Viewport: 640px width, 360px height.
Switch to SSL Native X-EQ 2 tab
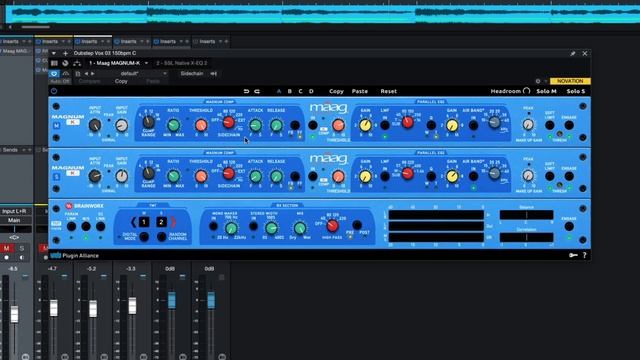pyautogui.click(x=182, y=63)
